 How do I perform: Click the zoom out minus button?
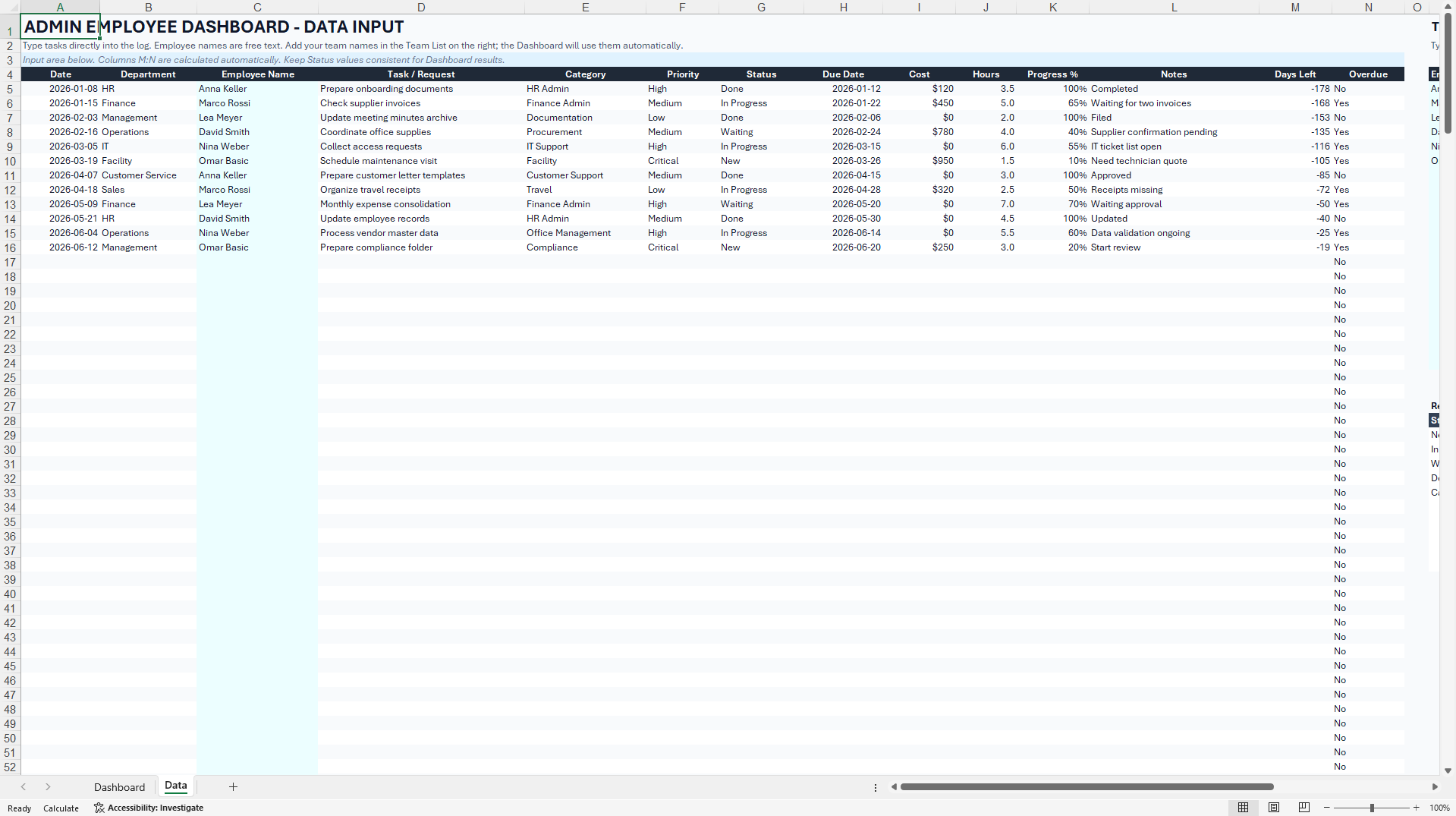1326,808
